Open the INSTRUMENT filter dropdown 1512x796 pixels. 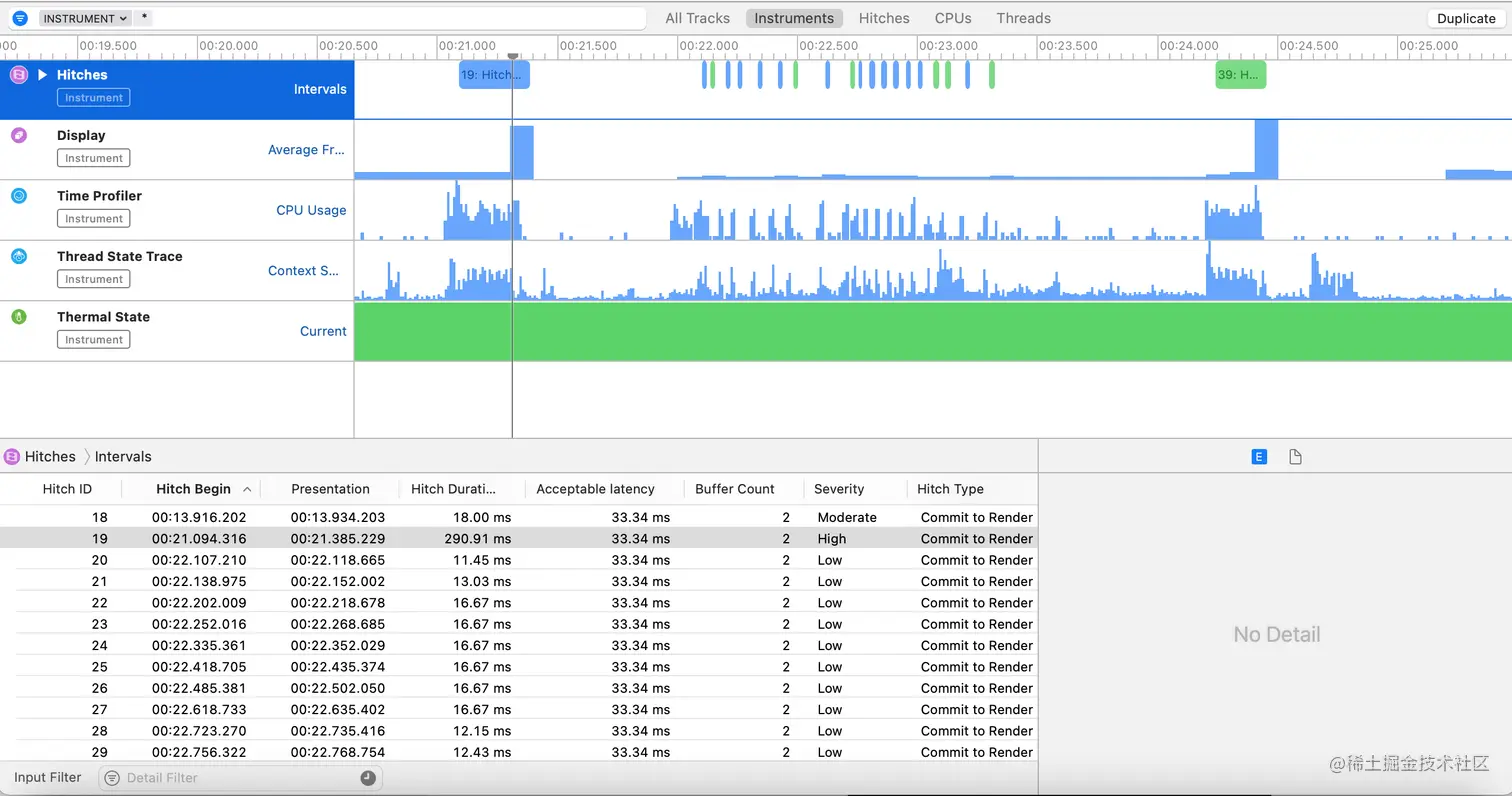coord(86,18)
